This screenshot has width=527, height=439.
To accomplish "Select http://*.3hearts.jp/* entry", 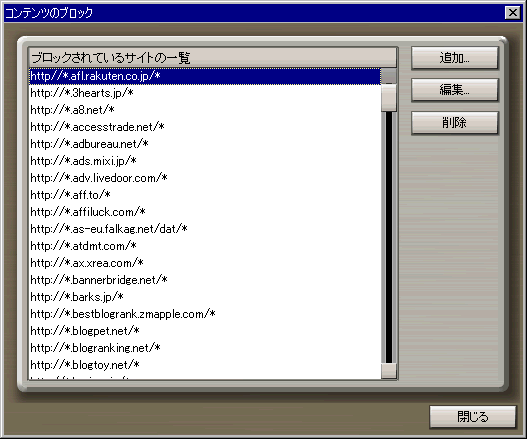I will pos(205,93).
